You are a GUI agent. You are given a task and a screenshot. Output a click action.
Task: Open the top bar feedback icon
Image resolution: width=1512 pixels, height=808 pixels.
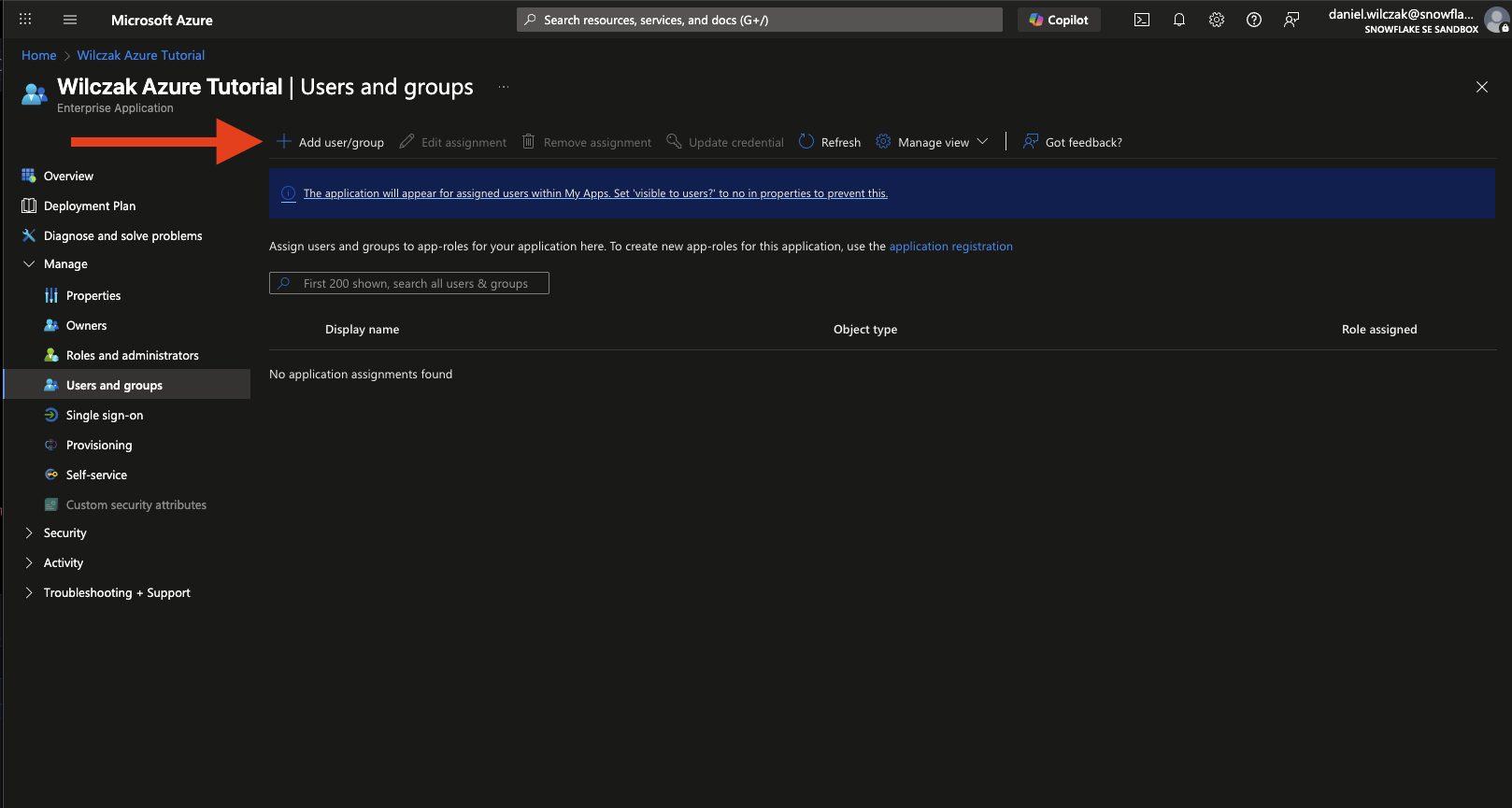[x=1291, y=20]
